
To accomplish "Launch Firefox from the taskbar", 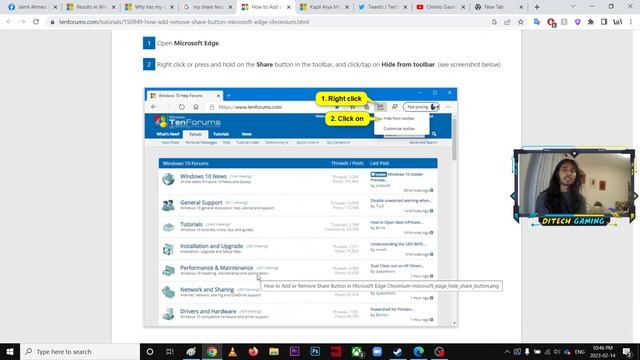I will click(253, 351).
